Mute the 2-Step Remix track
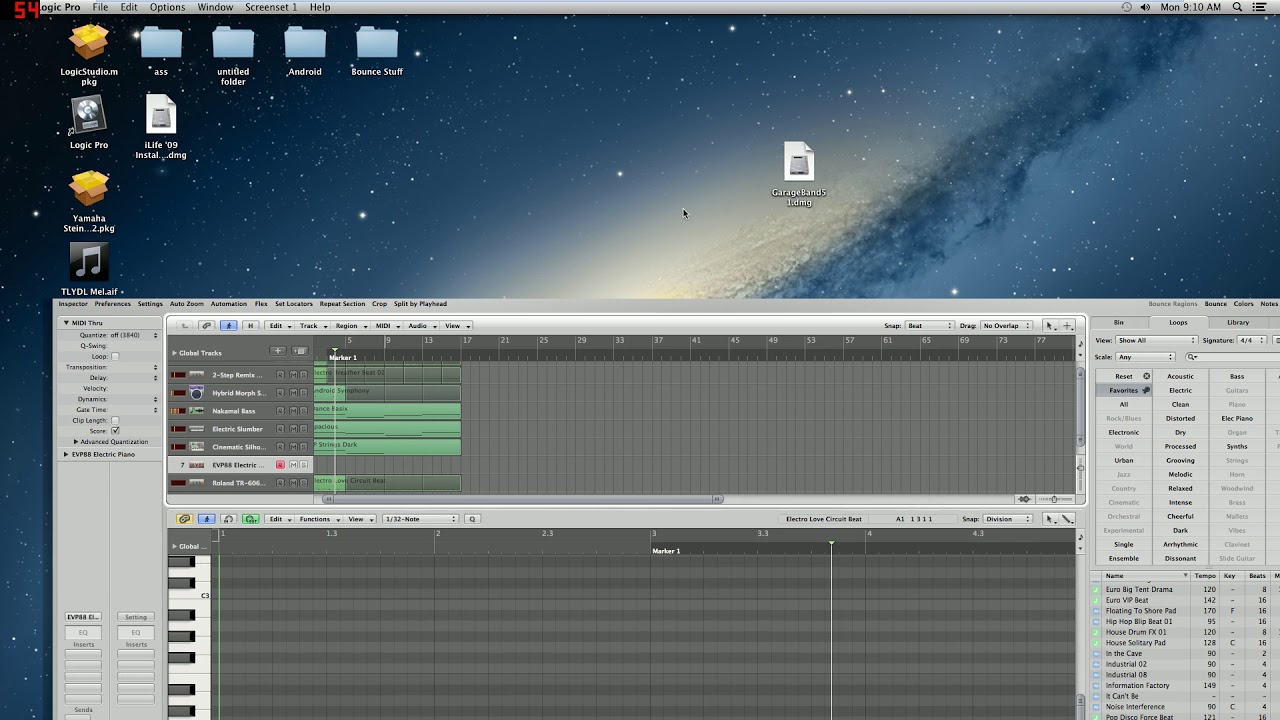1280x720 pixels. pyautogui.click(x=292, y=375)
